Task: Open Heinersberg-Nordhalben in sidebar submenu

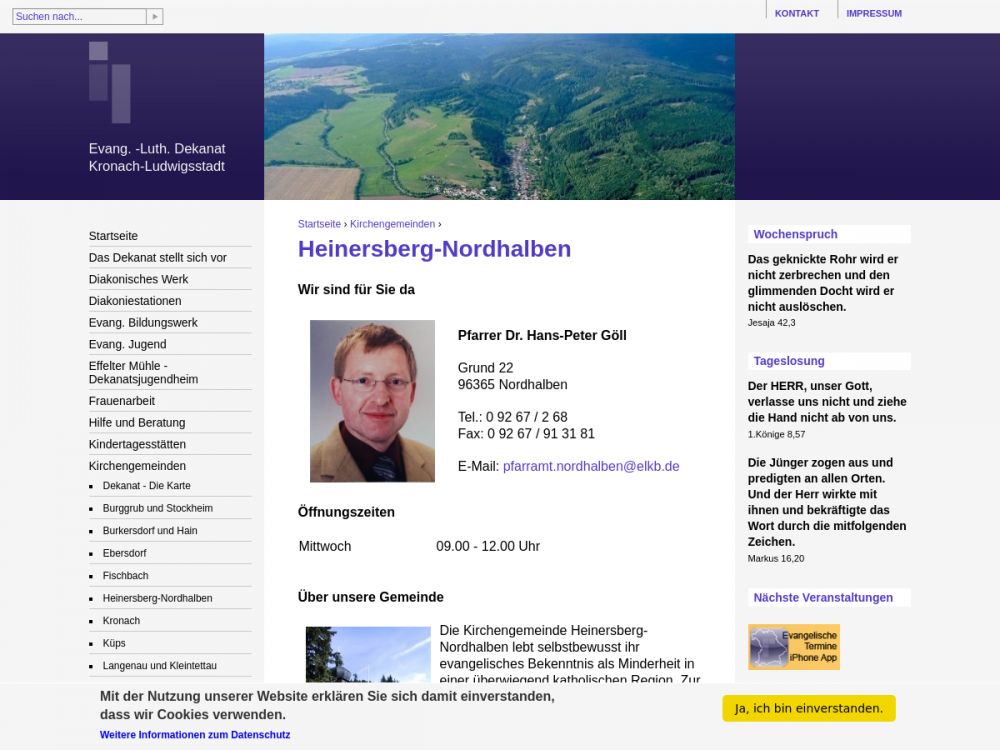Action: pyautogui.click(x=157, y=598)
